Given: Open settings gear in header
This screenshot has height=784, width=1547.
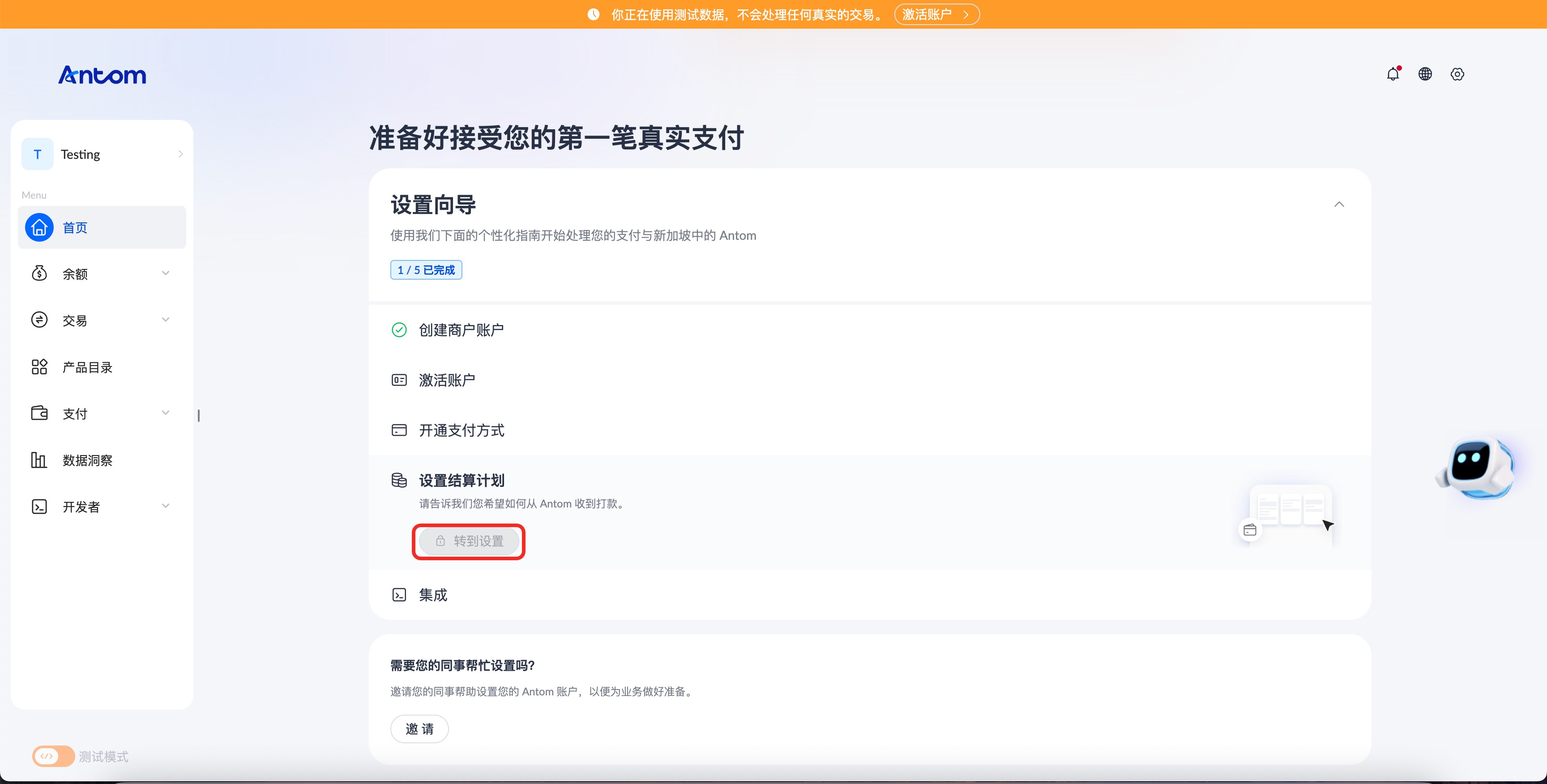Looking at the screenshot, I should [1457, 74].
